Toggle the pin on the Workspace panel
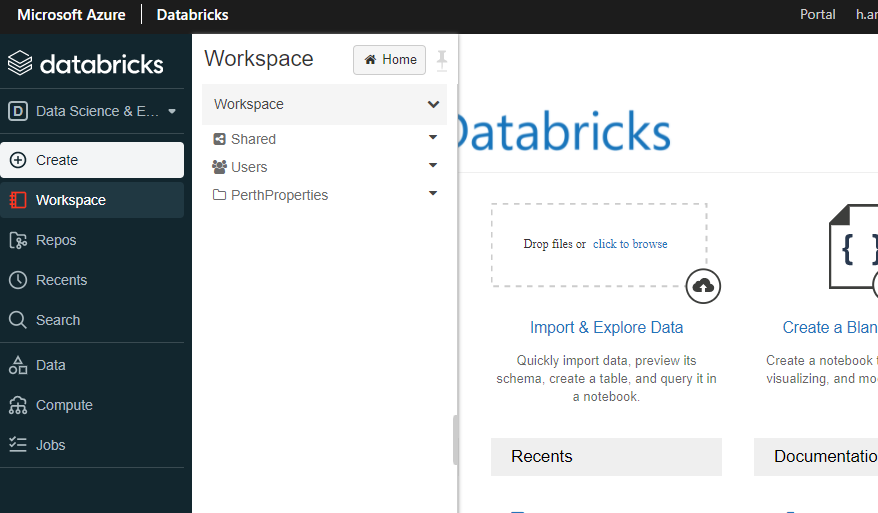Screen dimensions: 878x513 442,60
